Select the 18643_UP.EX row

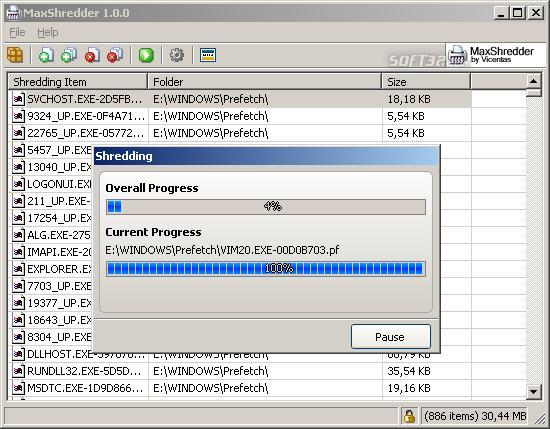pos(51,320)
